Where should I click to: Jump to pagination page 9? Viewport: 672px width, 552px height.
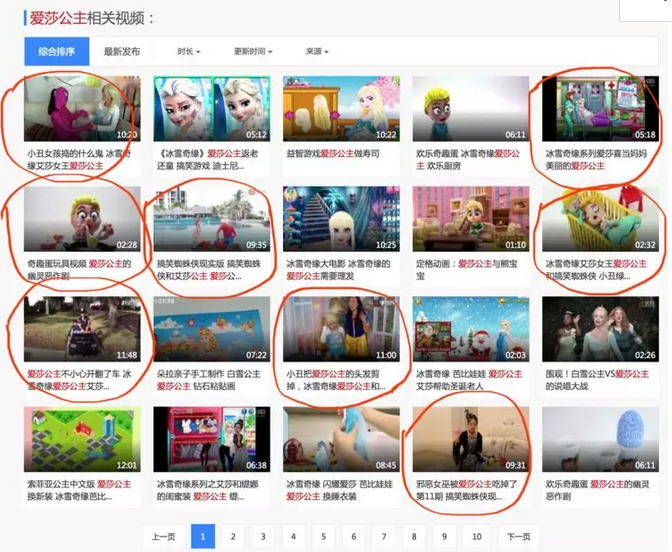(x=444, y=537)
